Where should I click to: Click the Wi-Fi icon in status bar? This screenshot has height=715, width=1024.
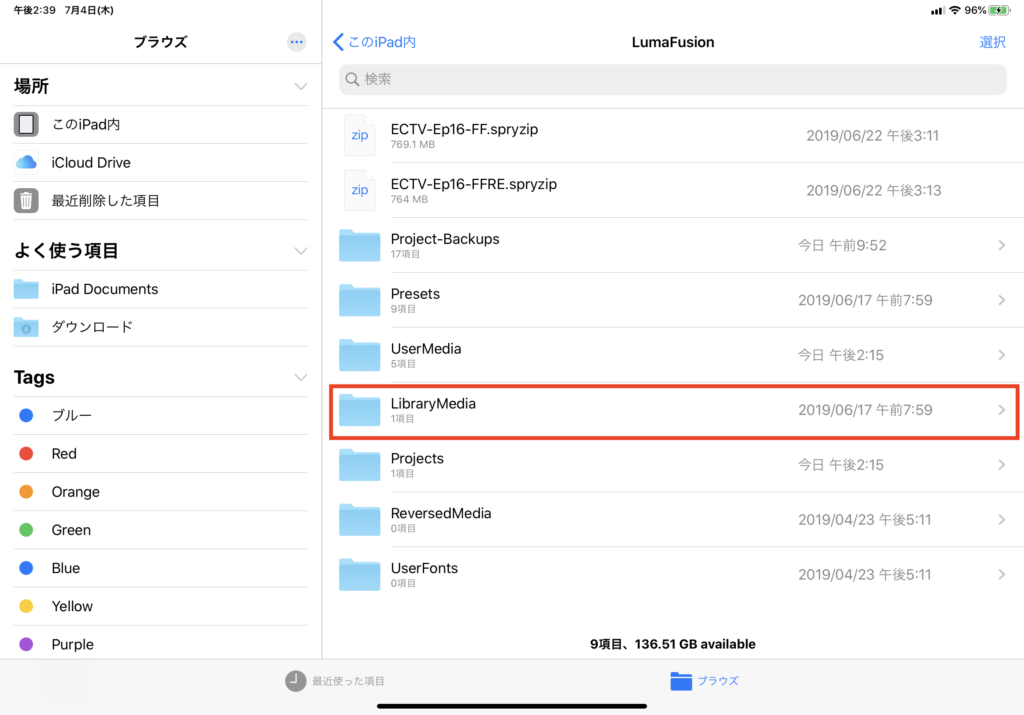point(955,10)
